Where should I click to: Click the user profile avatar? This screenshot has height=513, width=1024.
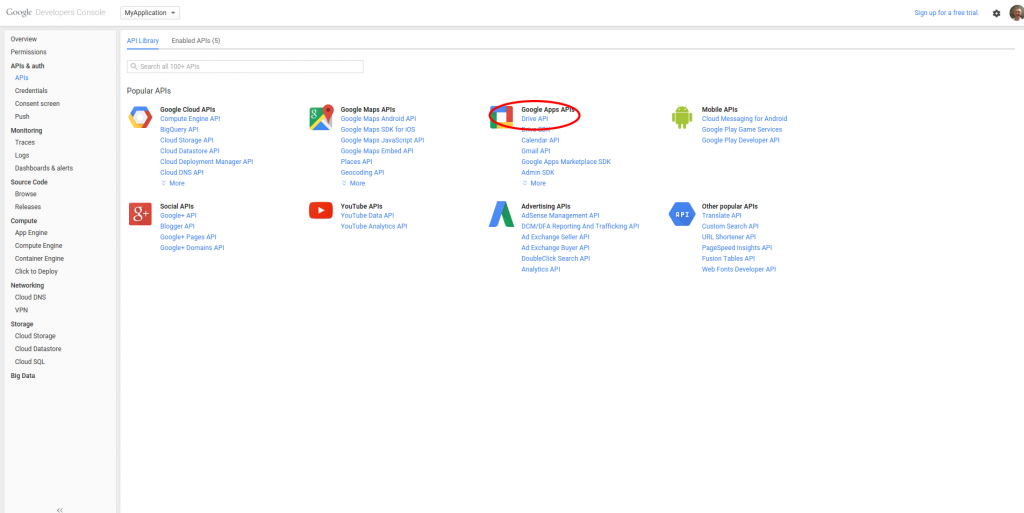(x=1015, y=13)
